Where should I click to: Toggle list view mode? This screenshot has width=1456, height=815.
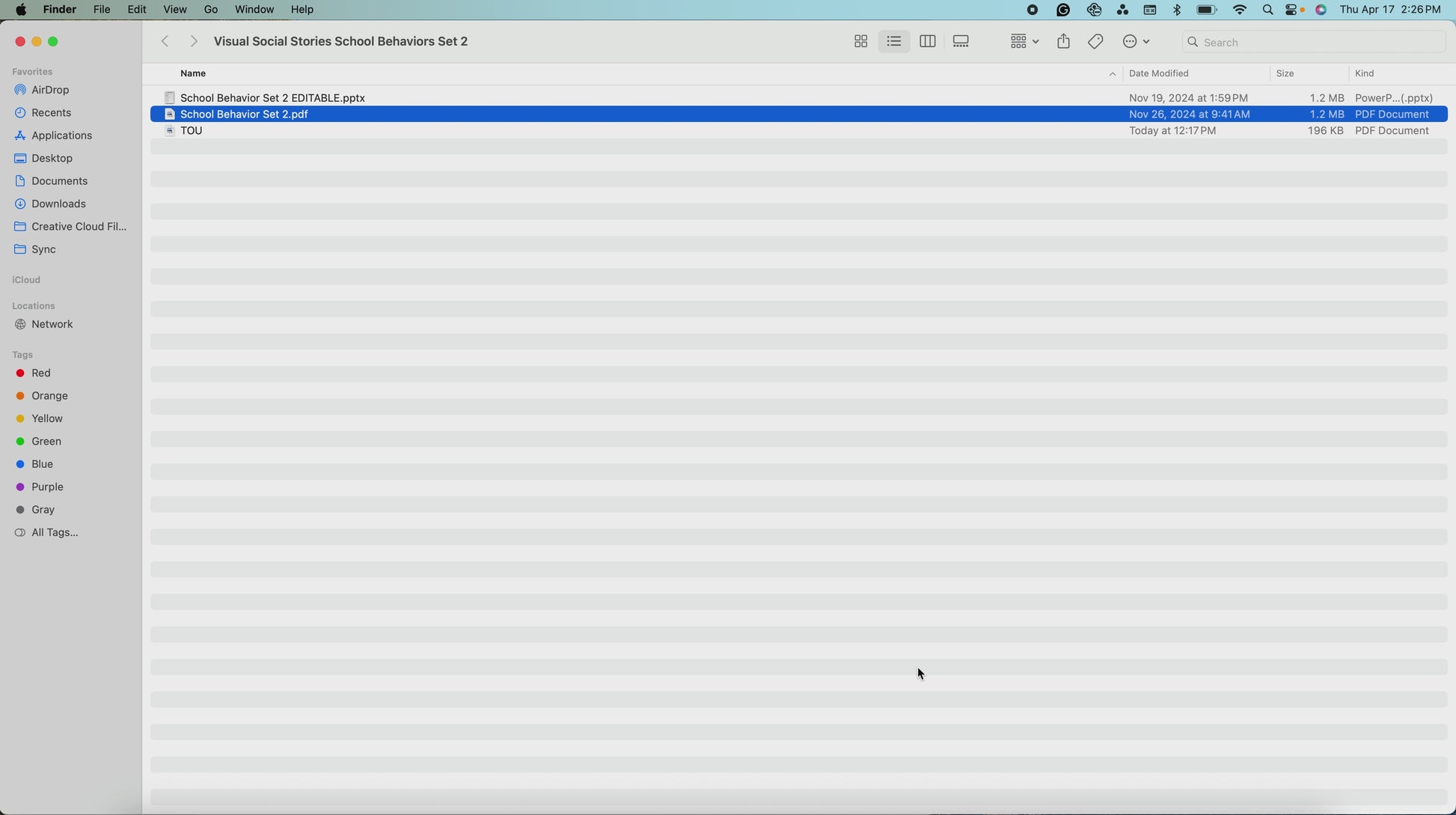[893, 42]
